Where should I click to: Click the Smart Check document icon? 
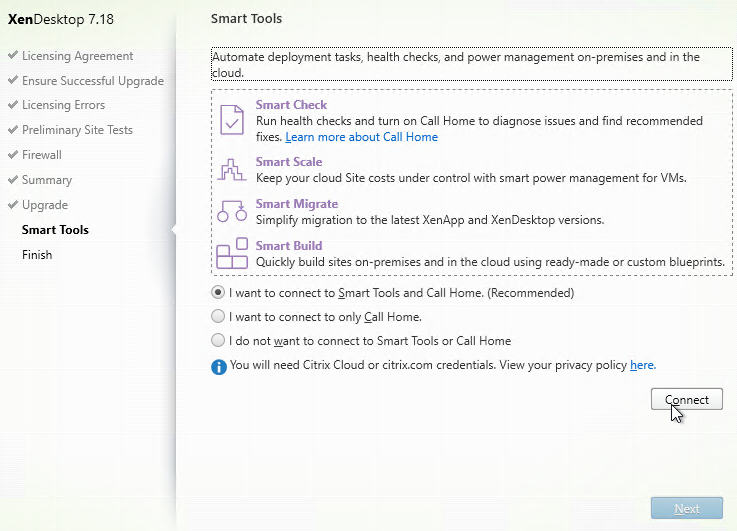(x=232, y=120)
